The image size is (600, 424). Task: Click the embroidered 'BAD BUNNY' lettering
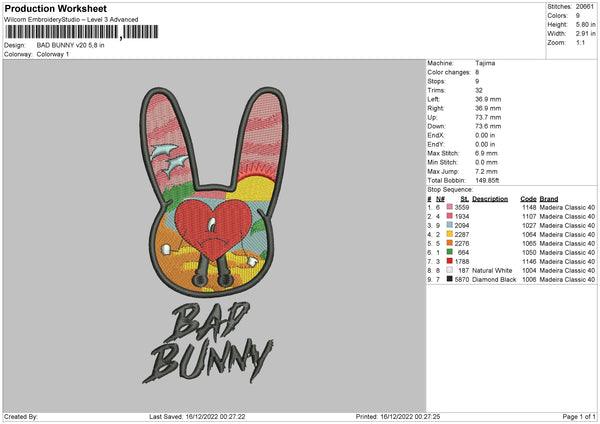[x=209, y=342]
